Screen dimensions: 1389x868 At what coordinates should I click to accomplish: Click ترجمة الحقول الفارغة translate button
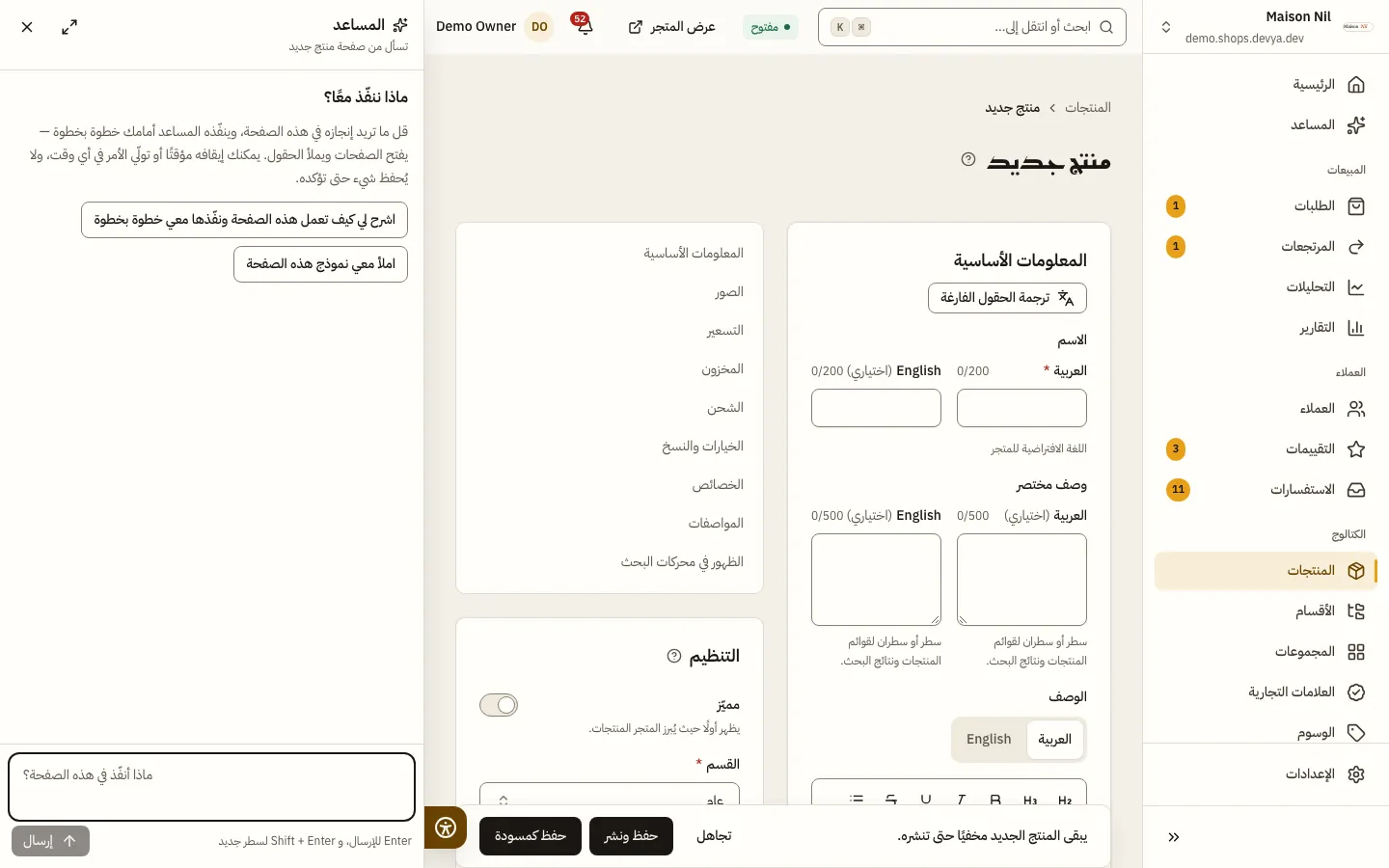click(1007, 298)
